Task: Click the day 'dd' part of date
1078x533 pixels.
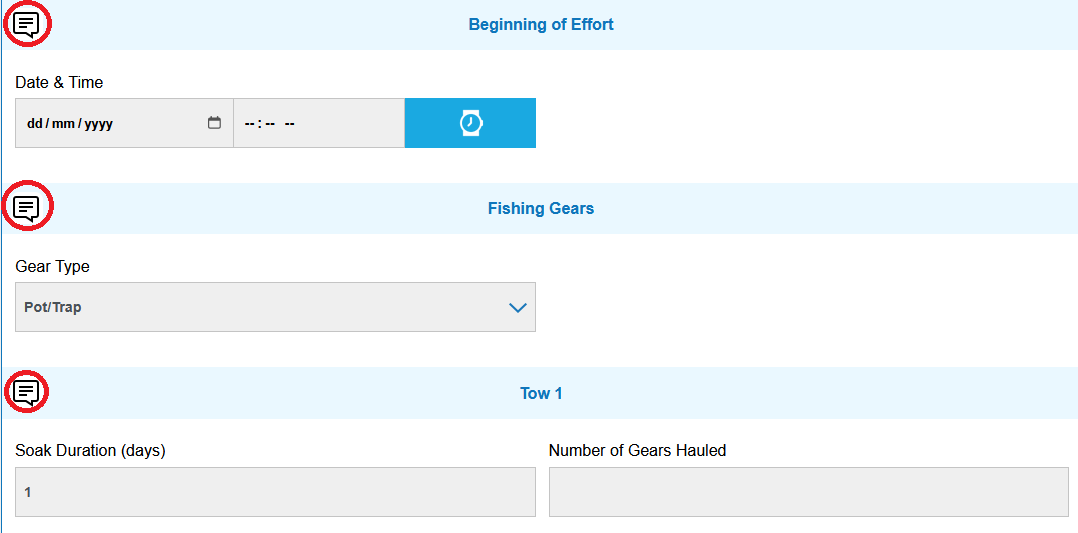Action: point(35,124)
